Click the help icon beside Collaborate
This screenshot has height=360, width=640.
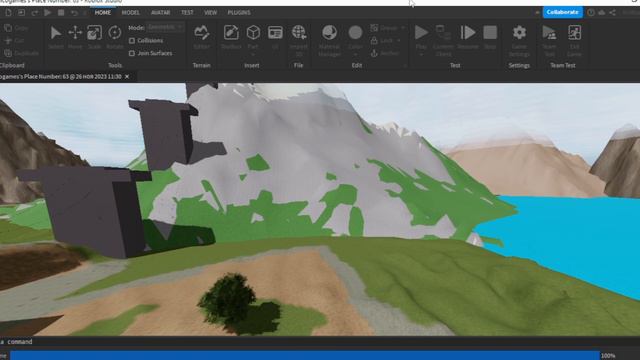tap(591, 13)
